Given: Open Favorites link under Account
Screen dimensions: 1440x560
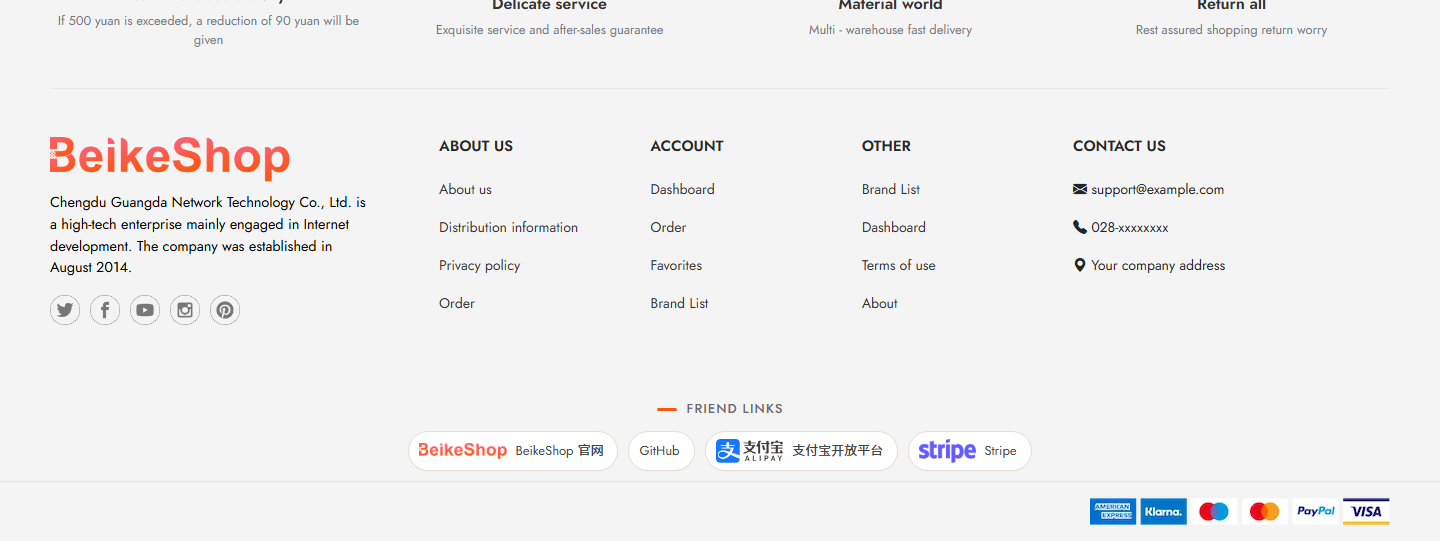Looking at the screenshot, I should (676, 265).
